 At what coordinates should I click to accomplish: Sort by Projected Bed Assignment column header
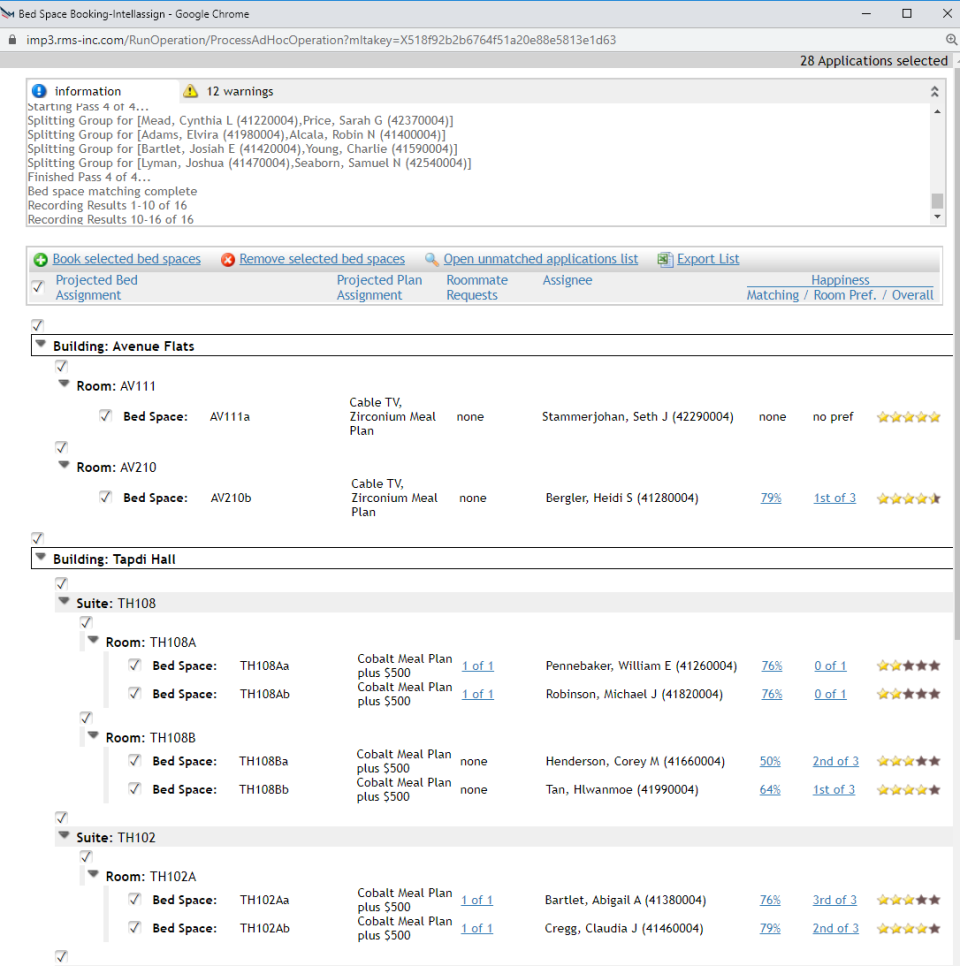pyautogui.click(x=96, y=288)
